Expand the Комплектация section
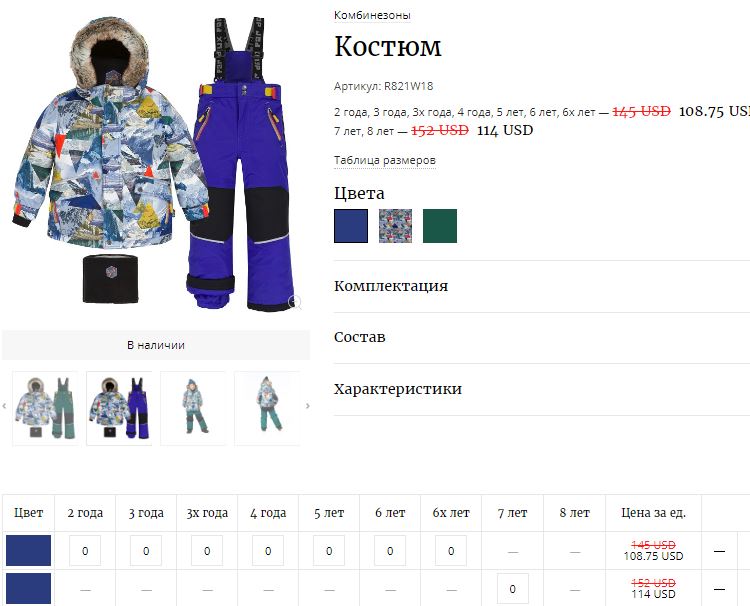Image resolution: width=750 pixels, height=606 pixels. click(541, 286)
